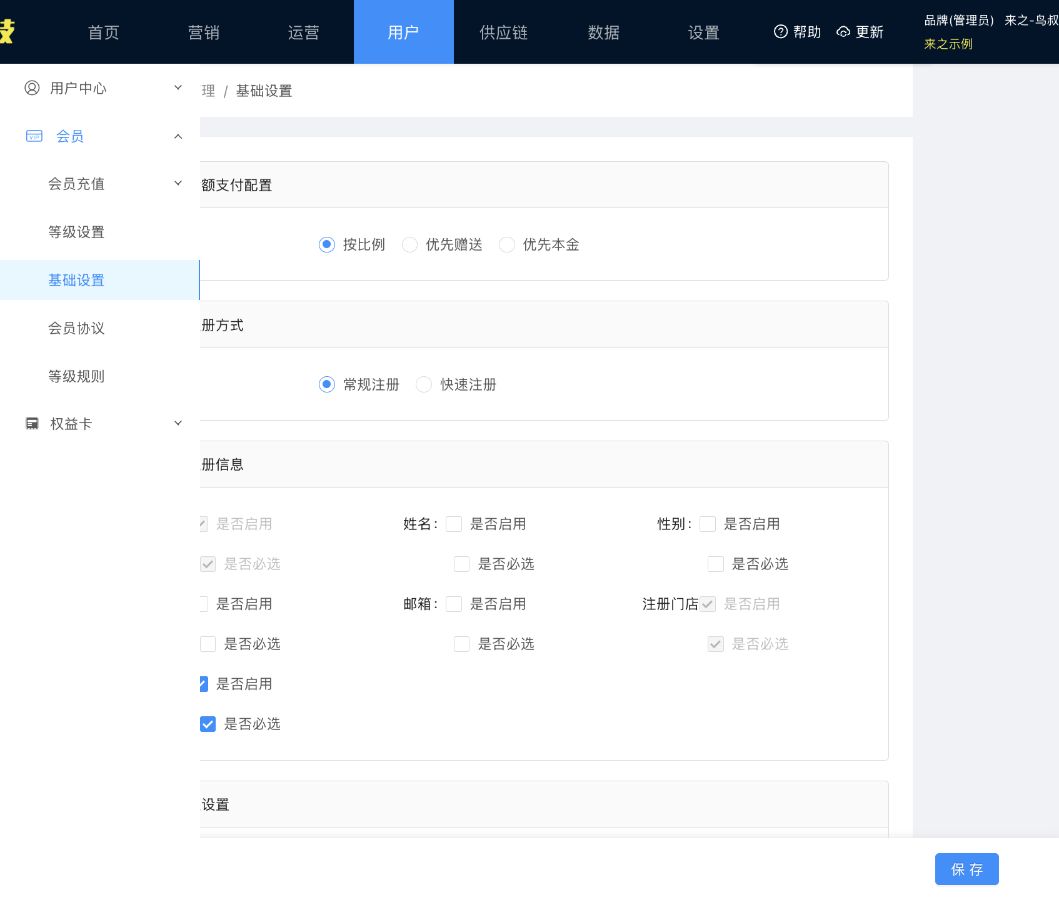Enable 是否启用 for 邮箱

pyautogui.click(x=454, y=604)
